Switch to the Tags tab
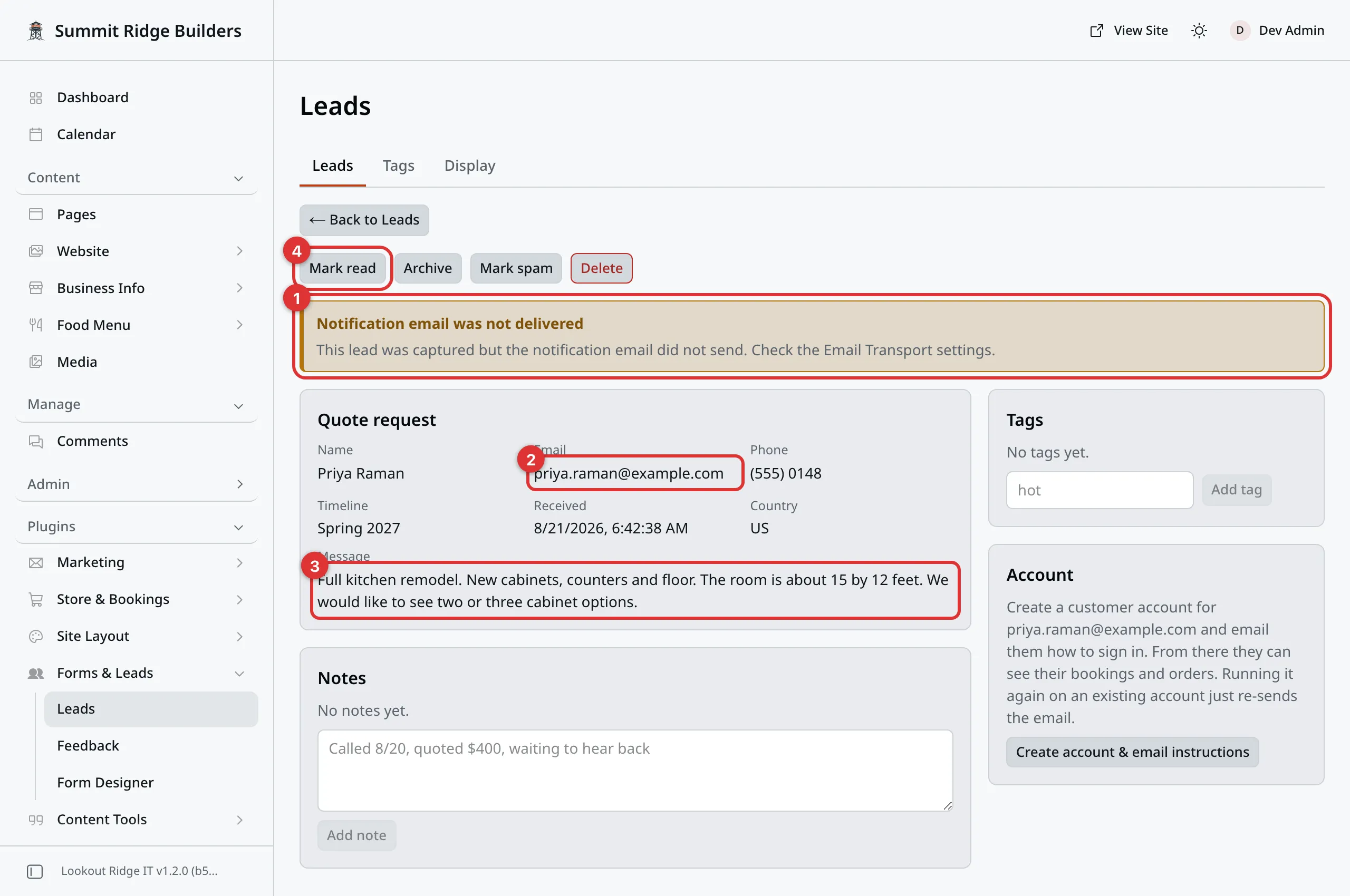1350x896 pixels. (399, 165)
